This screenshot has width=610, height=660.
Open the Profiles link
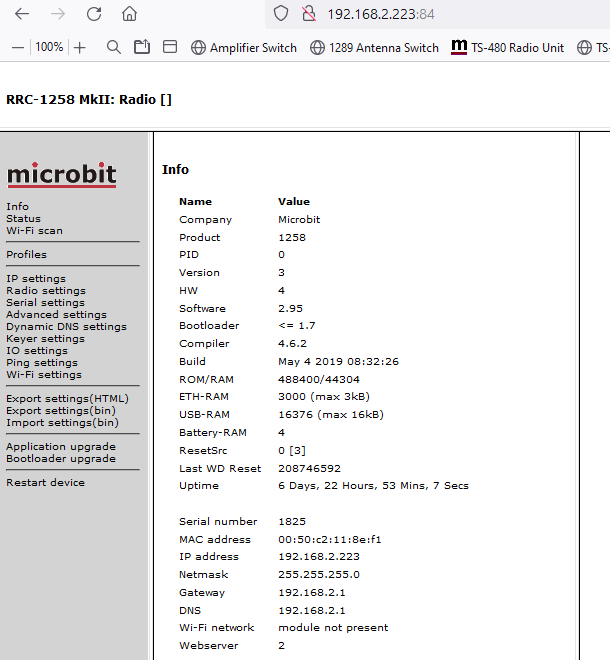27,255
